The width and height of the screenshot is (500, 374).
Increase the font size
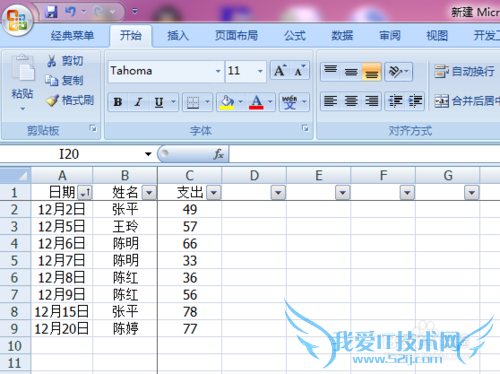coord(280,70)
